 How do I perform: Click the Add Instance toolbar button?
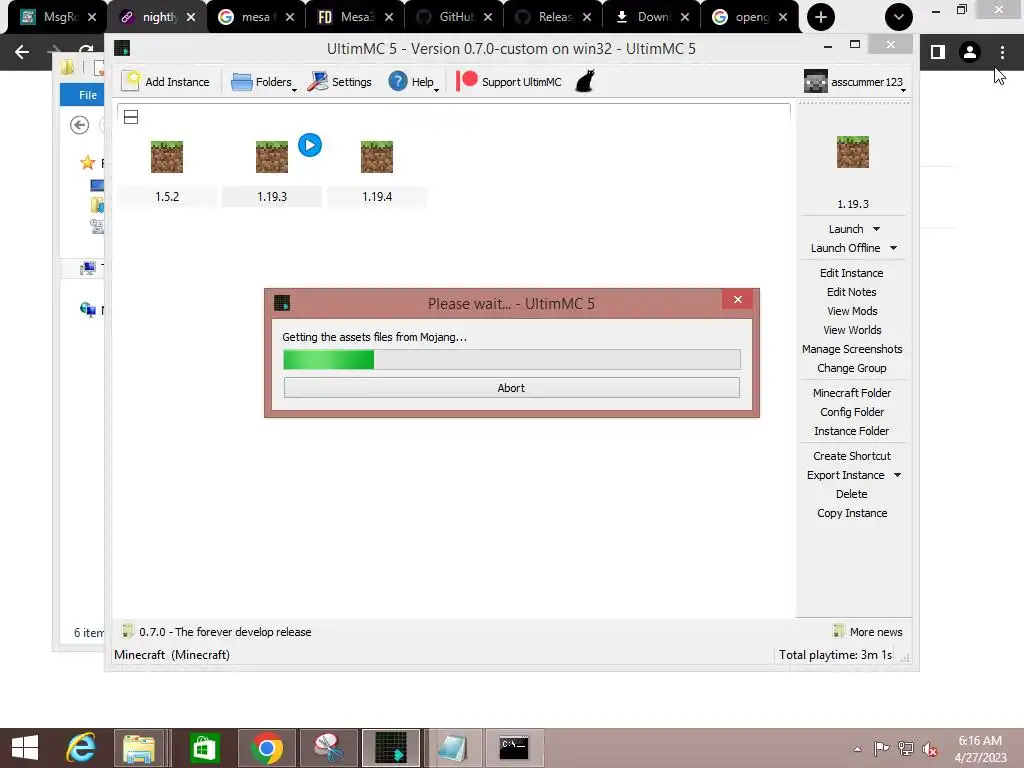(x=166, y=82)
